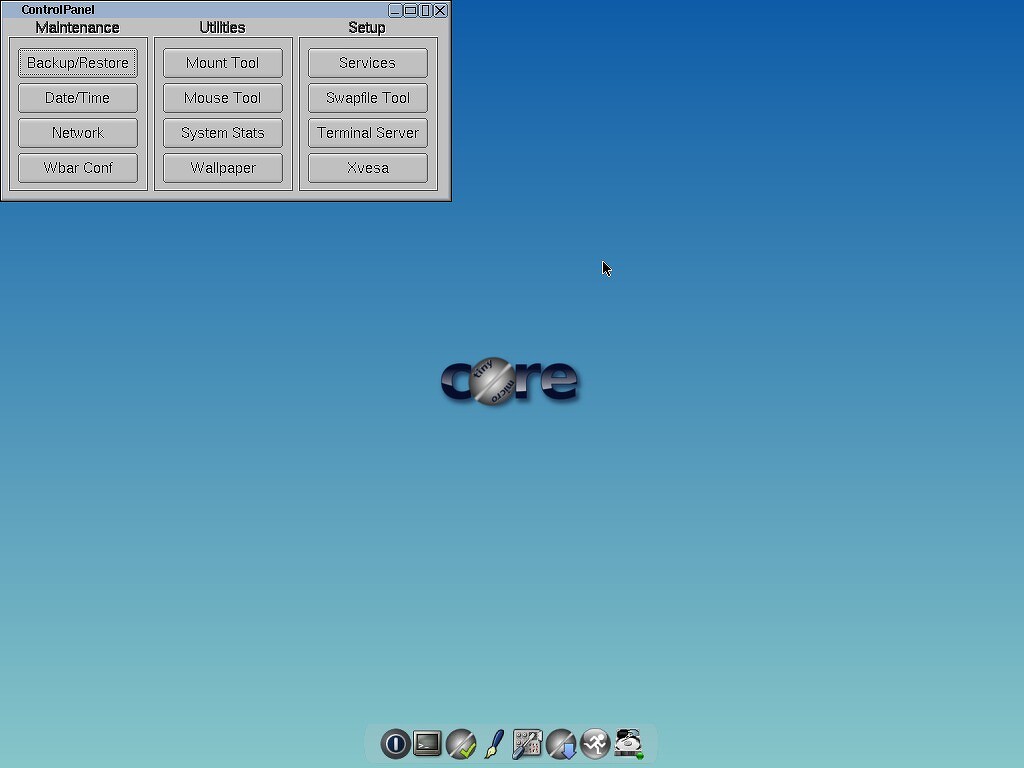Open Network settings
The height and width of the screenshot is (768, 1024).
tap(78, 133)
